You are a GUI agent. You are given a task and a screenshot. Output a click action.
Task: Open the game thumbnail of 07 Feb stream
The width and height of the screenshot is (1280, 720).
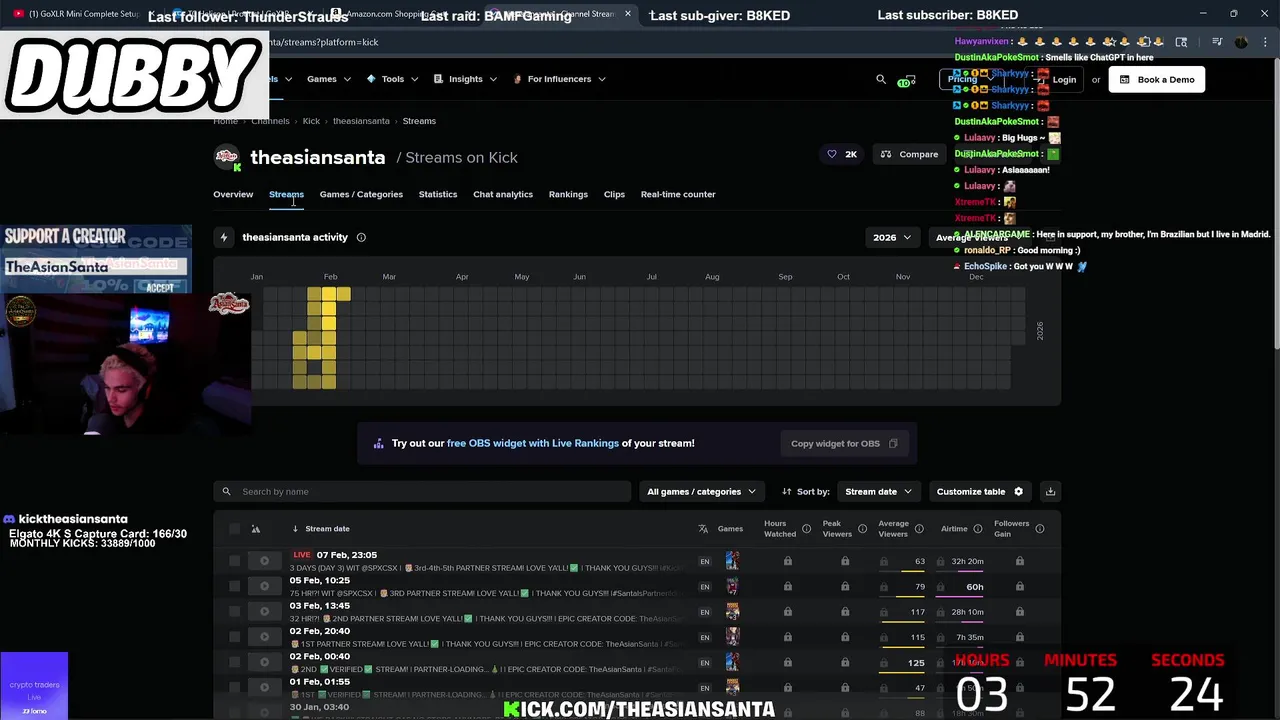[x=732, y=561]
